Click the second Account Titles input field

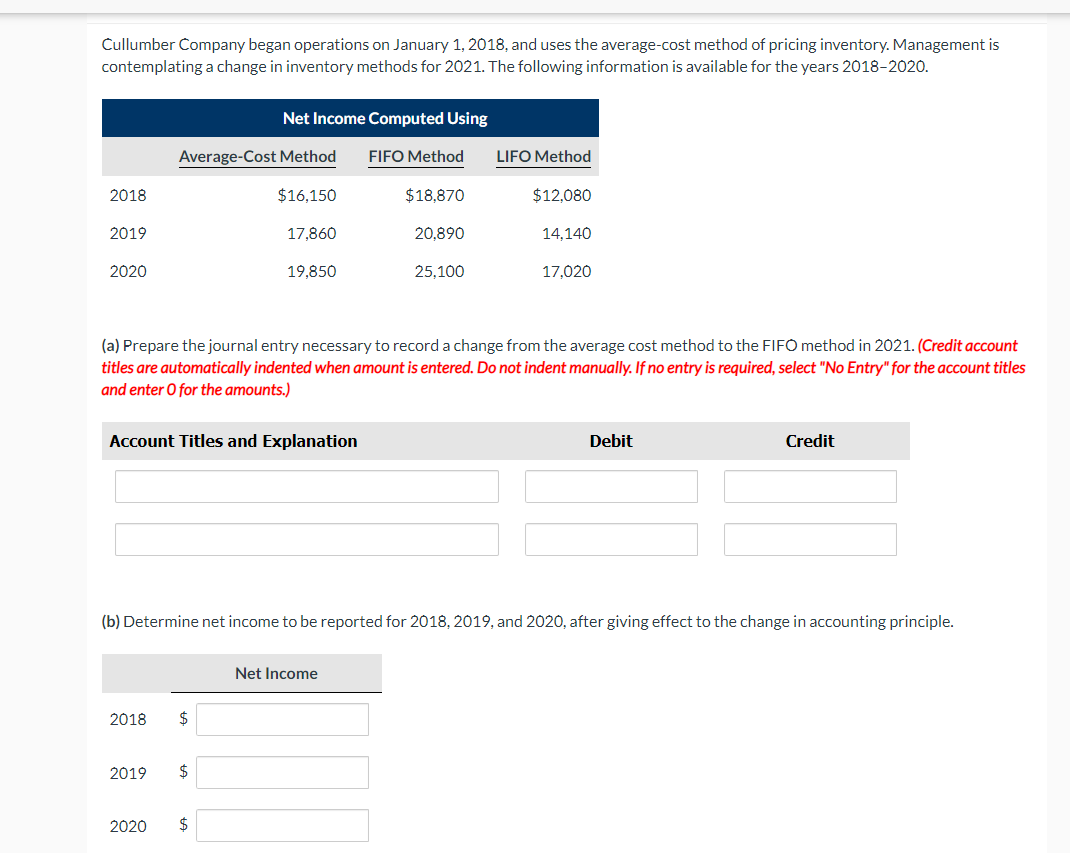[x=306, y=539]
